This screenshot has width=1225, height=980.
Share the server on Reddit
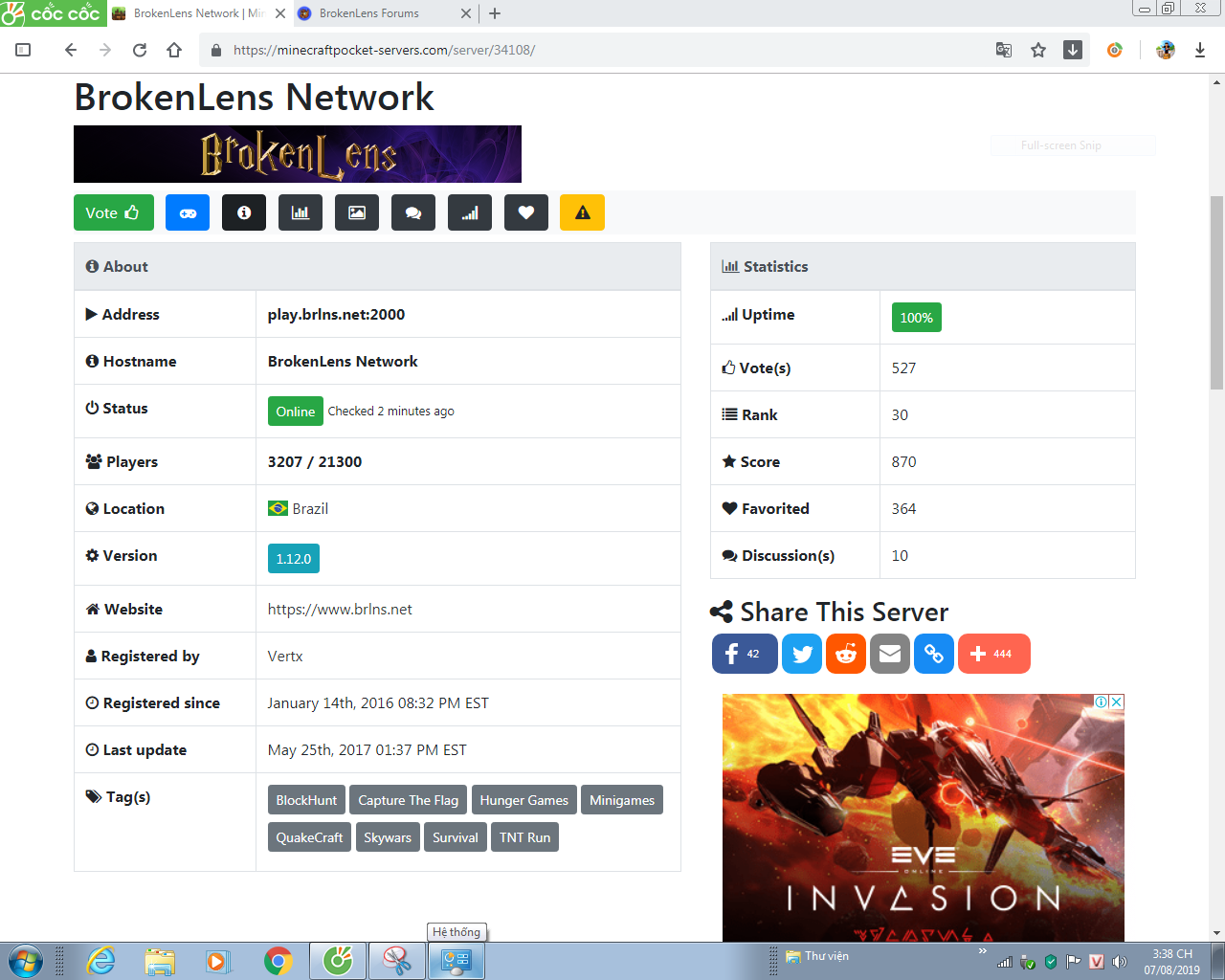click(x=846, y=654)
